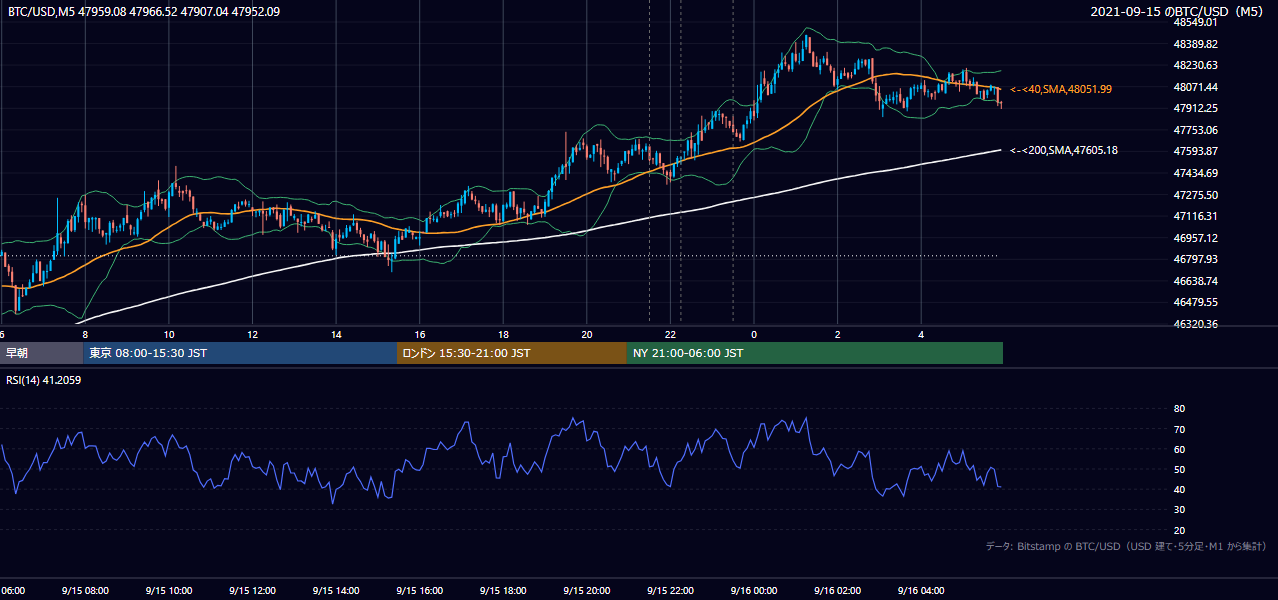The image size is (1278, 600).
Task: Click the 9/15 18:00 bottom time label
Action: pos(503,590)
